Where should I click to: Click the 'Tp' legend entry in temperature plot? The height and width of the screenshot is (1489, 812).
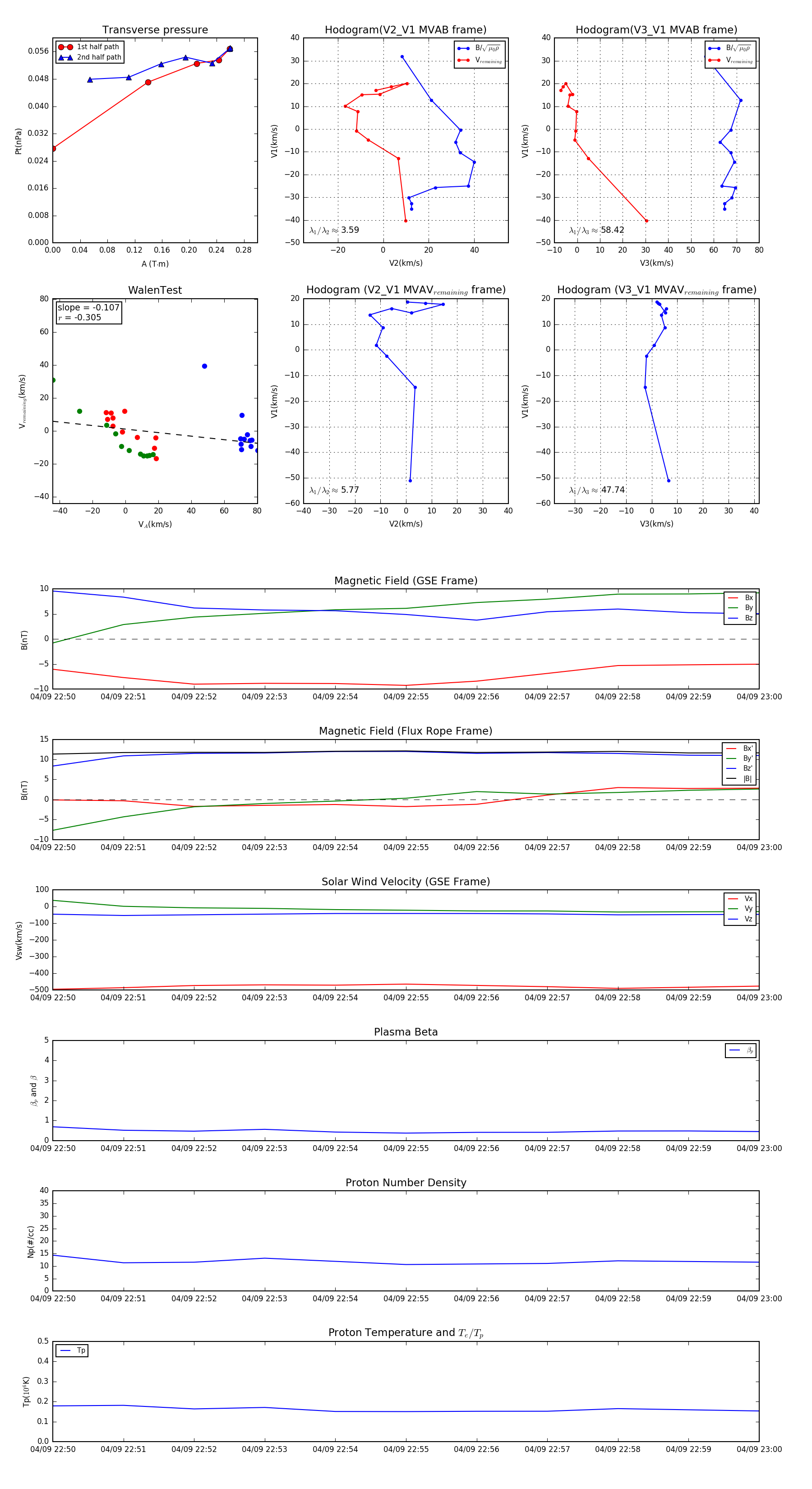coord(72,1351)
